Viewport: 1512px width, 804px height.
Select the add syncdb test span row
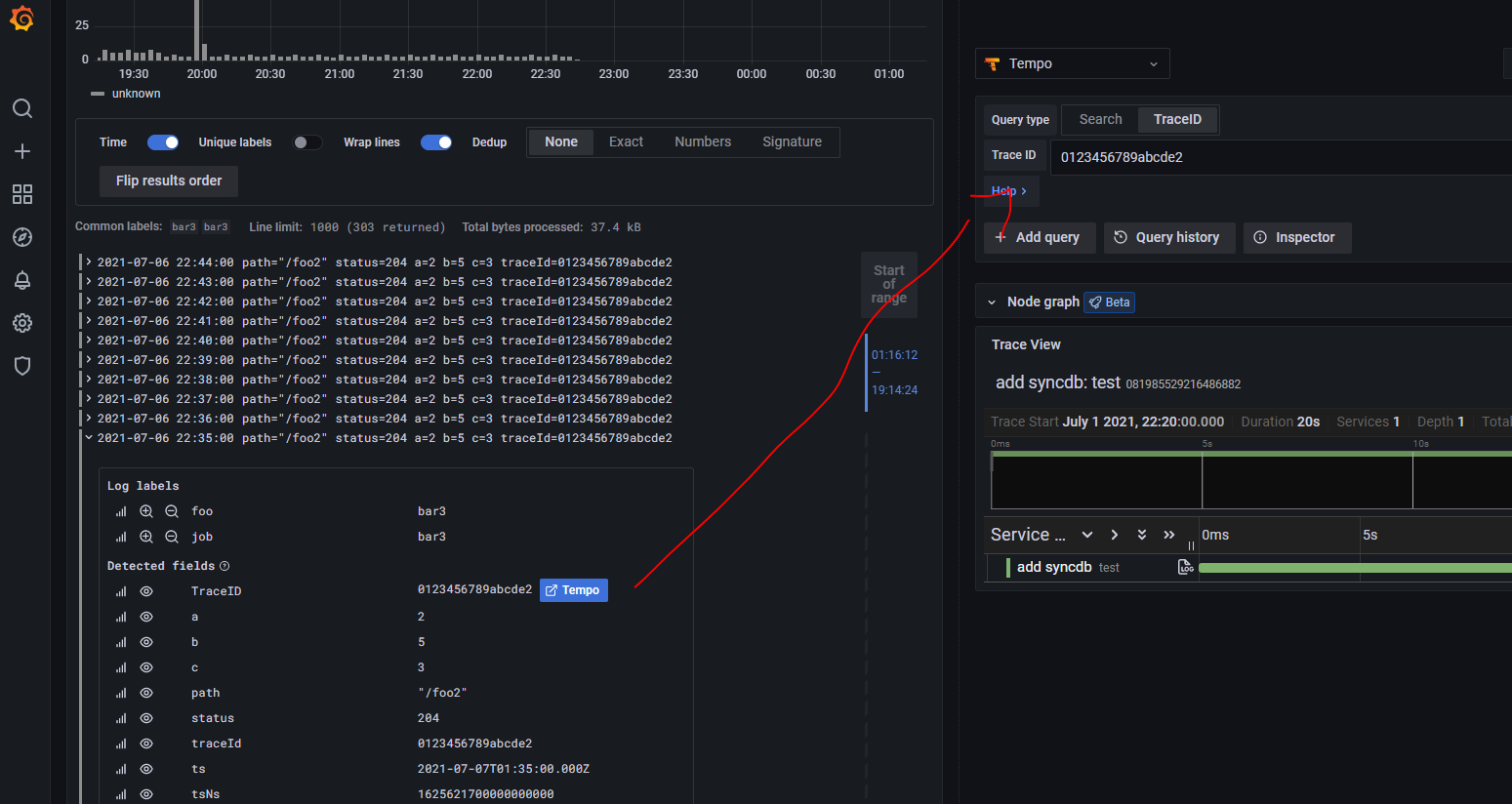tap(1089, 567)
